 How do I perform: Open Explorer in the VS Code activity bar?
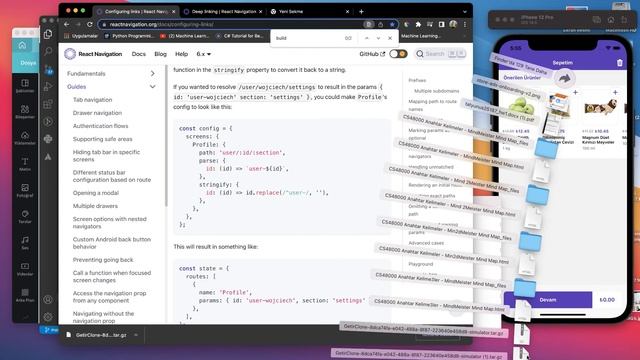pos(48,34)
